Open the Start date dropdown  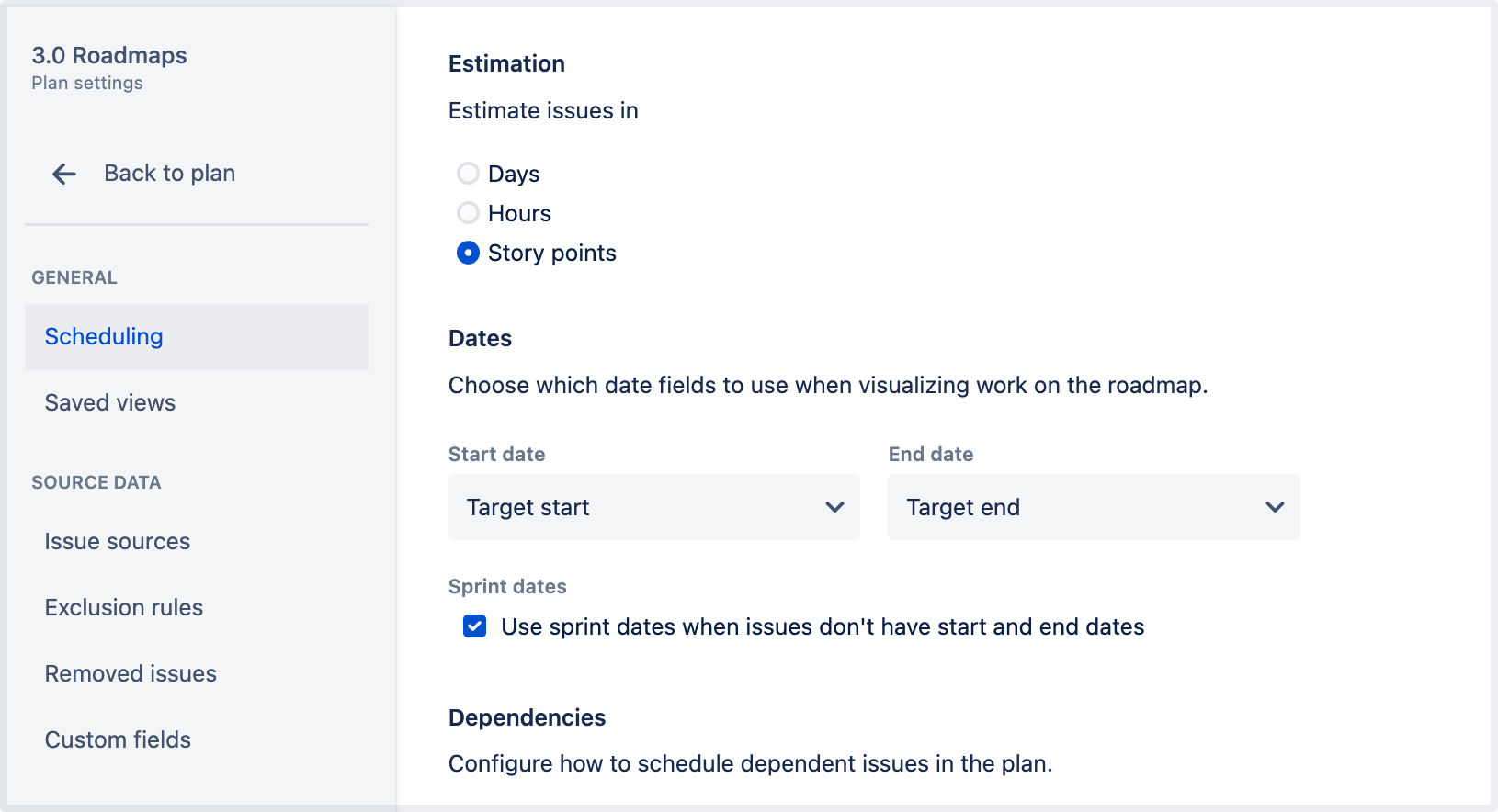654,507
